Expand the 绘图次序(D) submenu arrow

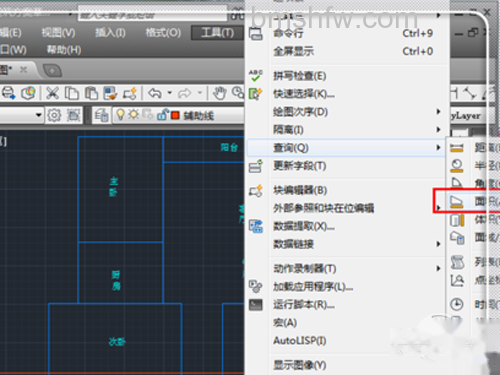[439, 111]
